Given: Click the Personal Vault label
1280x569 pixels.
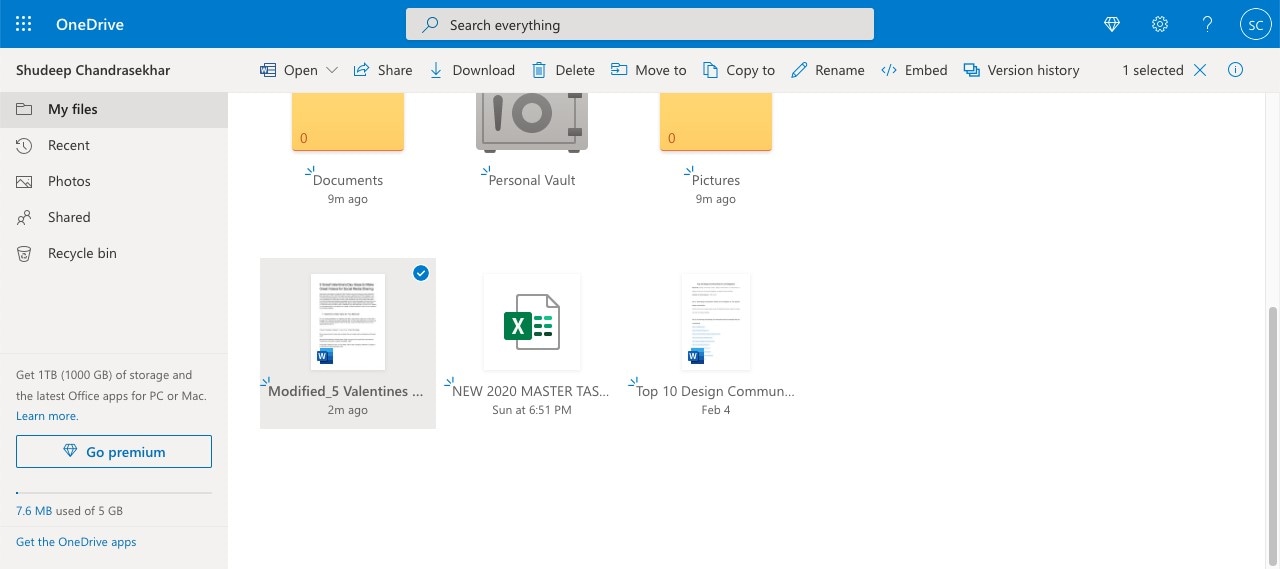Looking at the screenshot, I should pyautogui.click(x=532, y=181).
